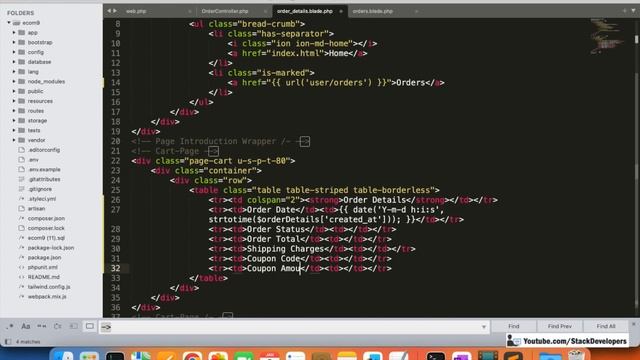Toggle regular expression search mode
The image size is (640, 360).
[x=10, y=326]
